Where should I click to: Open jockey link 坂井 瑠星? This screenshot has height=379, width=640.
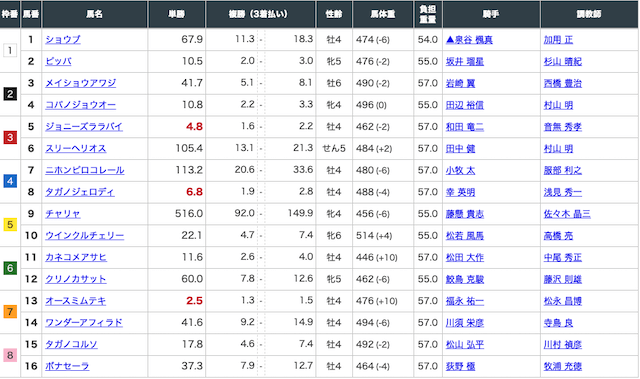pyautogui.click(x=464, y=62)
